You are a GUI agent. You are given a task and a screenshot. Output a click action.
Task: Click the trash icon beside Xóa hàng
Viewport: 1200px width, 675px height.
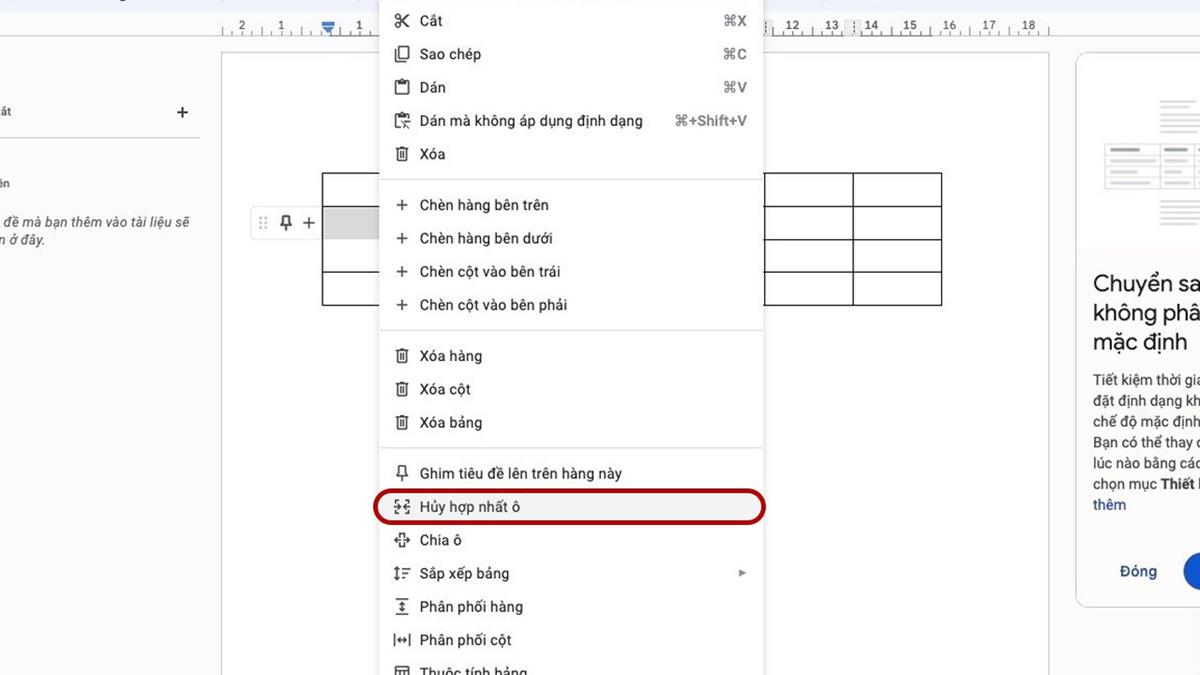point(401,355)
